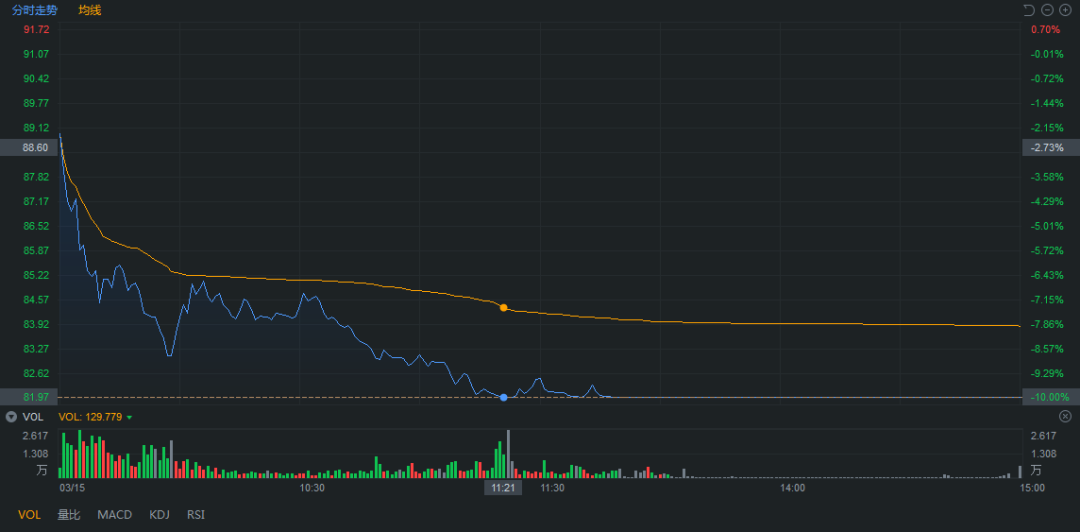
Task: Click the 11:21 time marker label
Action: [503, 488]
